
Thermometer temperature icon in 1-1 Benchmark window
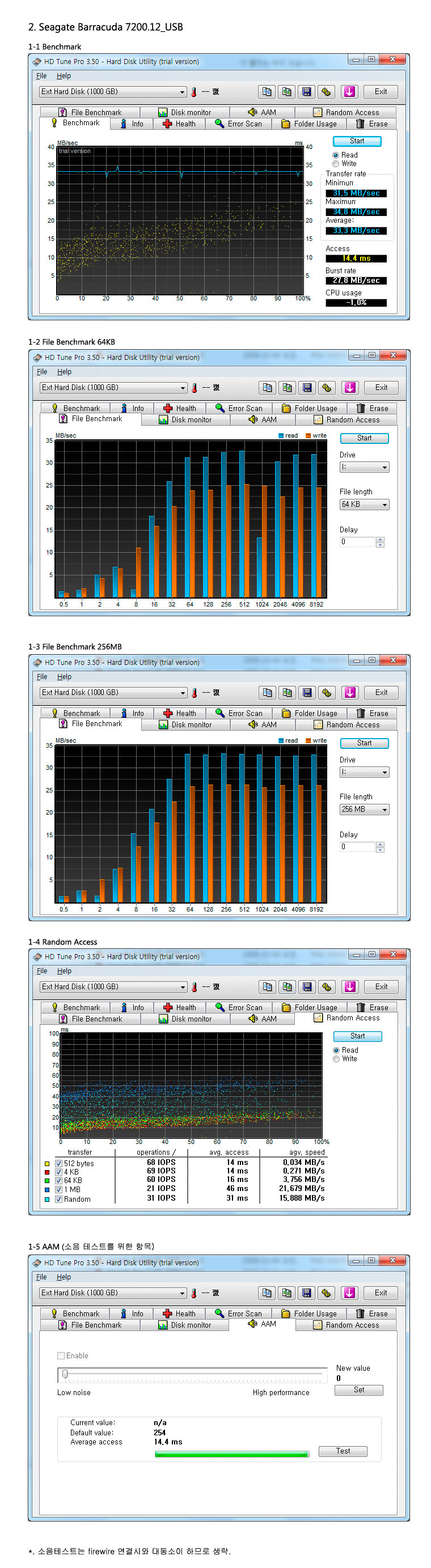194,92
